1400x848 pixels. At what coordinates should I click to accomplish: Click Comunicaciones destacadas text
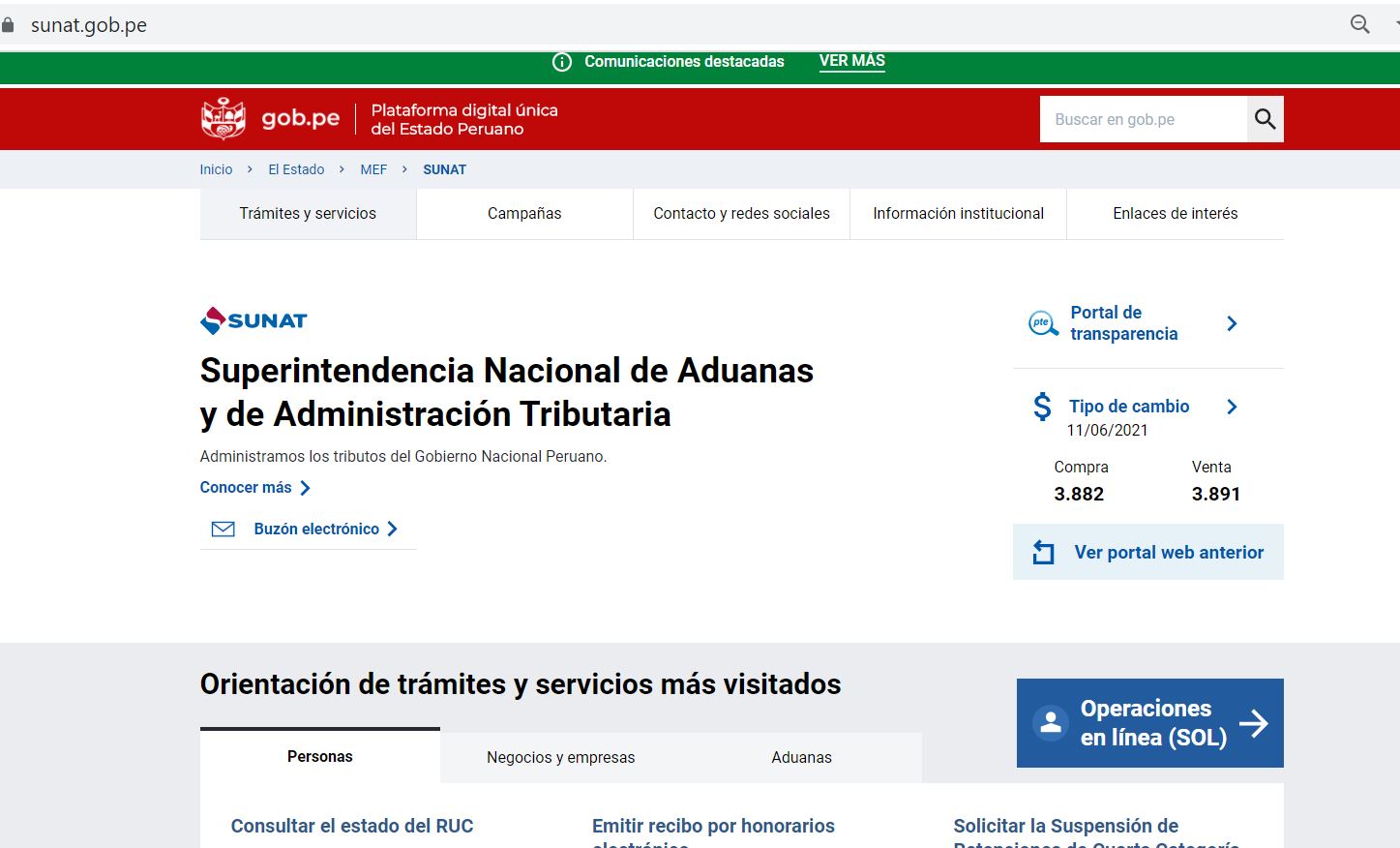click(684, 62)
